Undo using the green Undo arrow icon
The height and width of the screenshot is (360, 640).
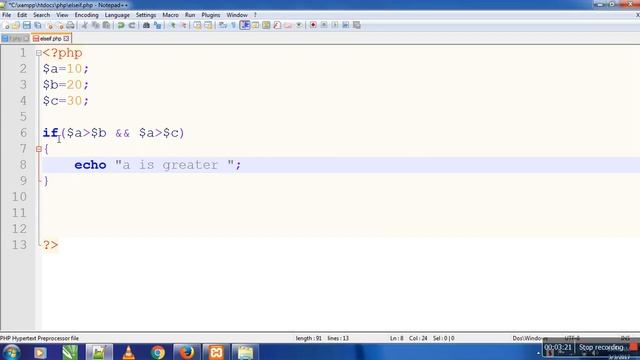[121, 25]
